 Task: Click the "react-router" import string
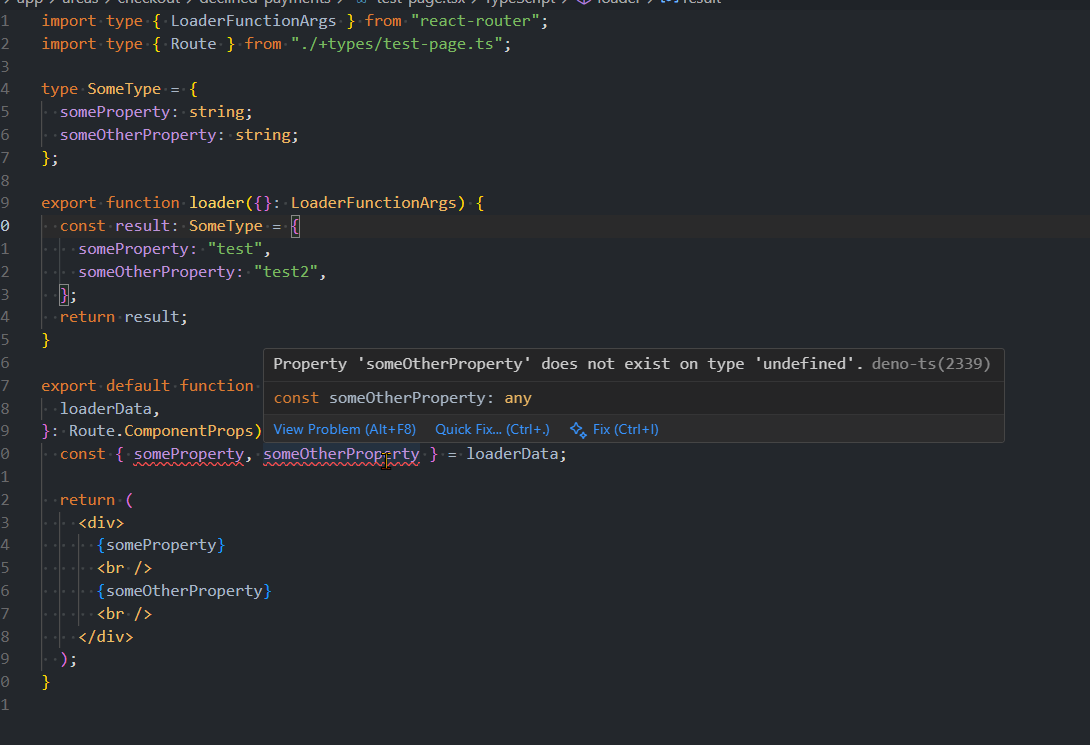pos(475,21)
